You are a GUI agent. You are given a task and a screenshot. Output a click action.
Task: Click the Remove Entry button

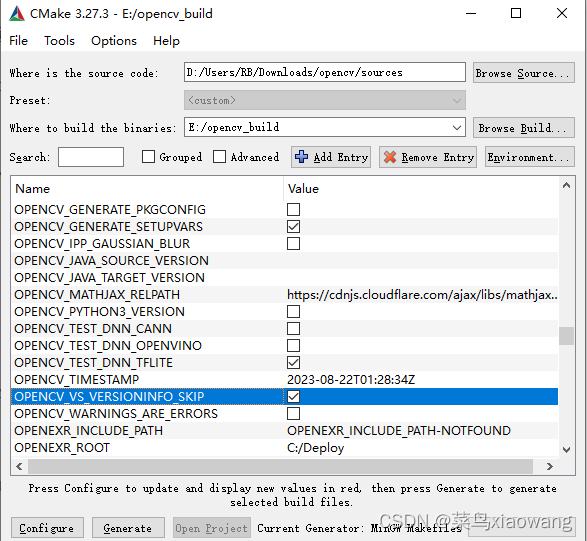[428, 157]
